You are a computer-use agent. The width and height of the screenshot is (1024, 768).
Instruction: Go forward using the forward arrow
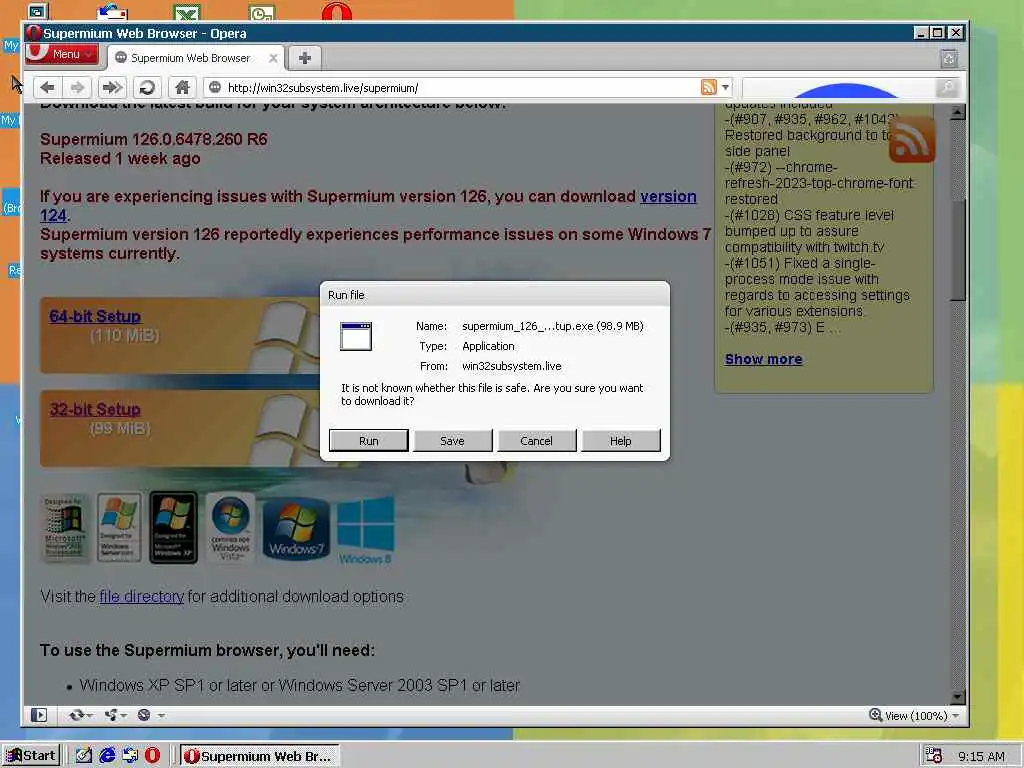tap(78, 88)
